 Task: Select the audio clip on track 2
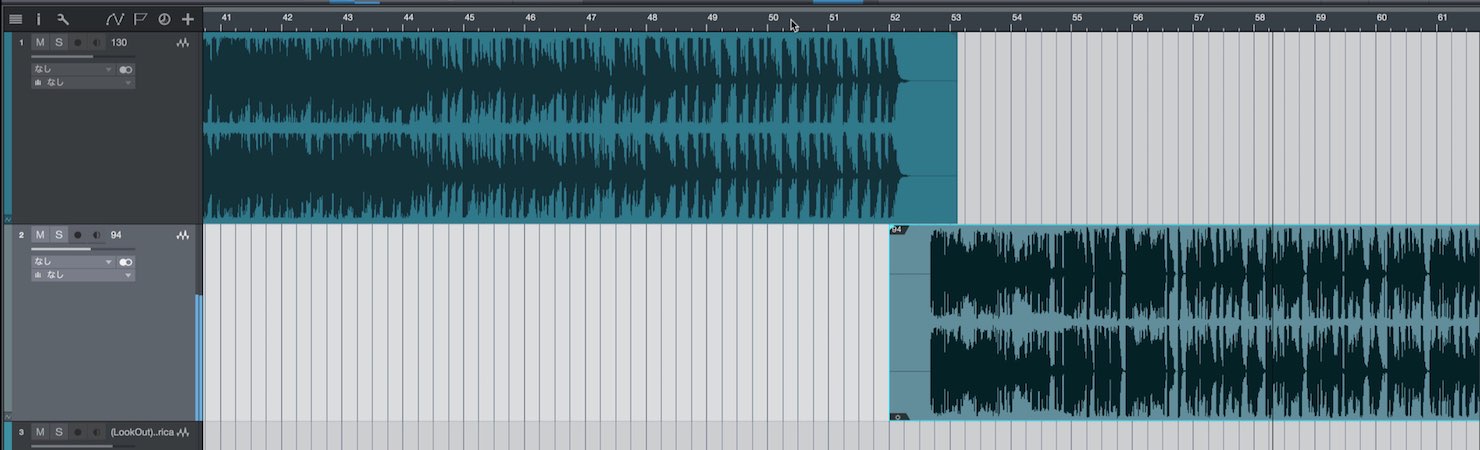[x=1184, y=322]
